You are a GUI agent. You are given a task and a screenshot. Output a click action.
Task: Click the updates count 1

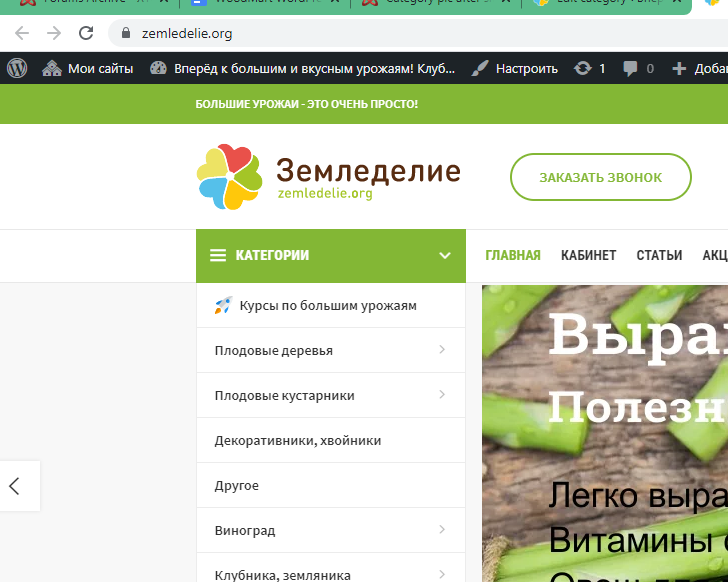(x=602, y=69)
